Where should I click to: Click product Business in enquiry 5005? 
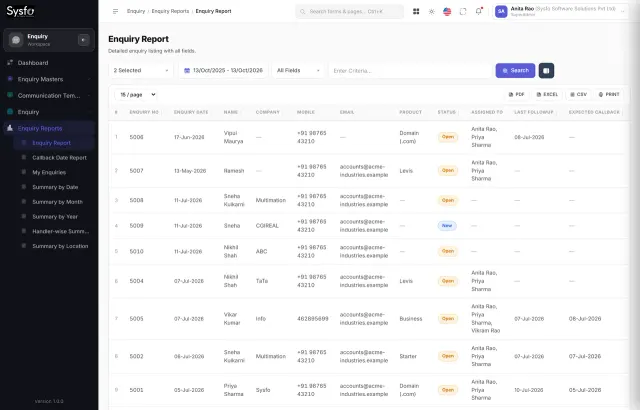411,319
